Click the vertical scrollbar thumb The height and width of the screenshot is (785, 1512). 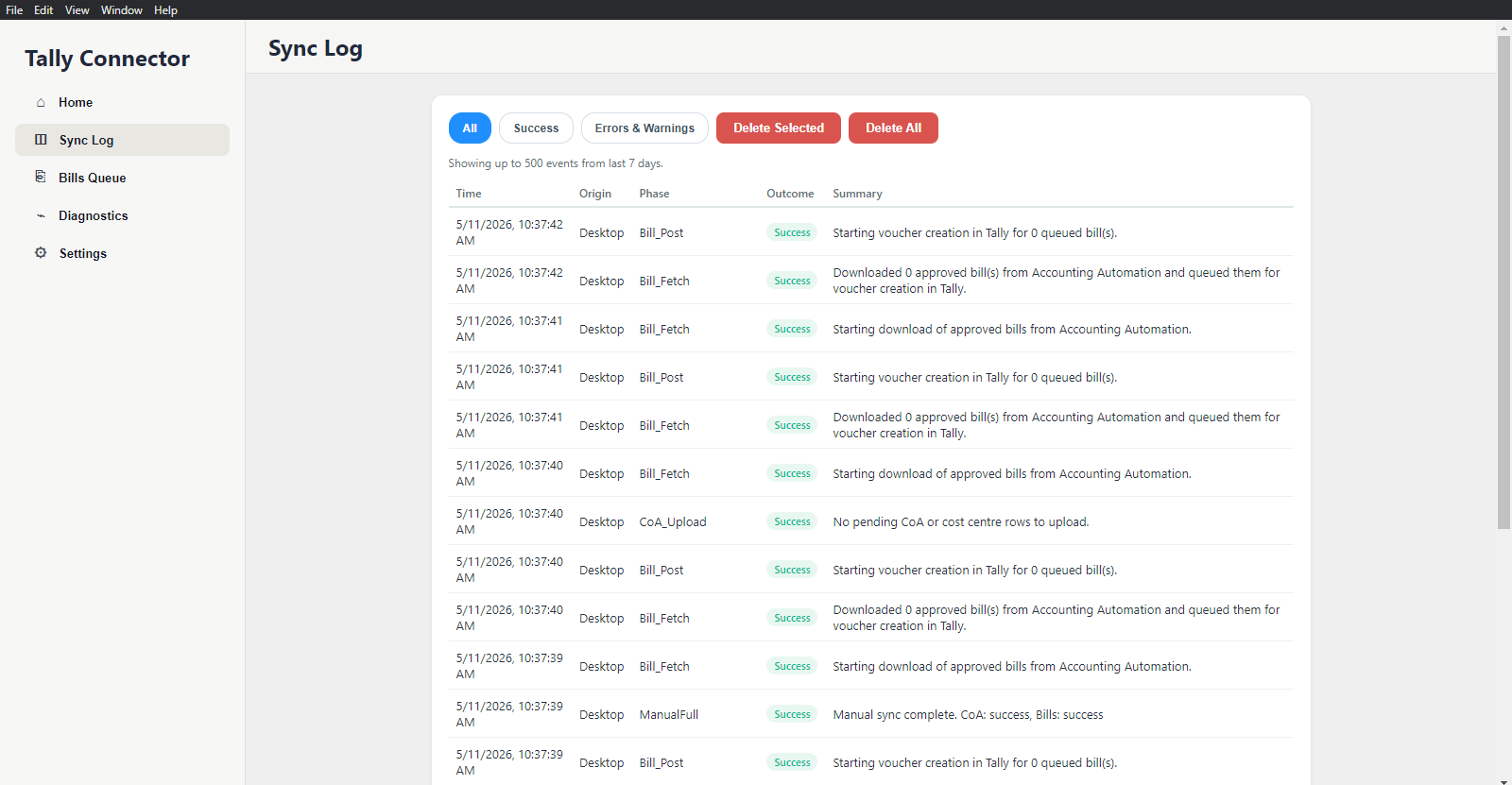click(x=1503, y=282)
